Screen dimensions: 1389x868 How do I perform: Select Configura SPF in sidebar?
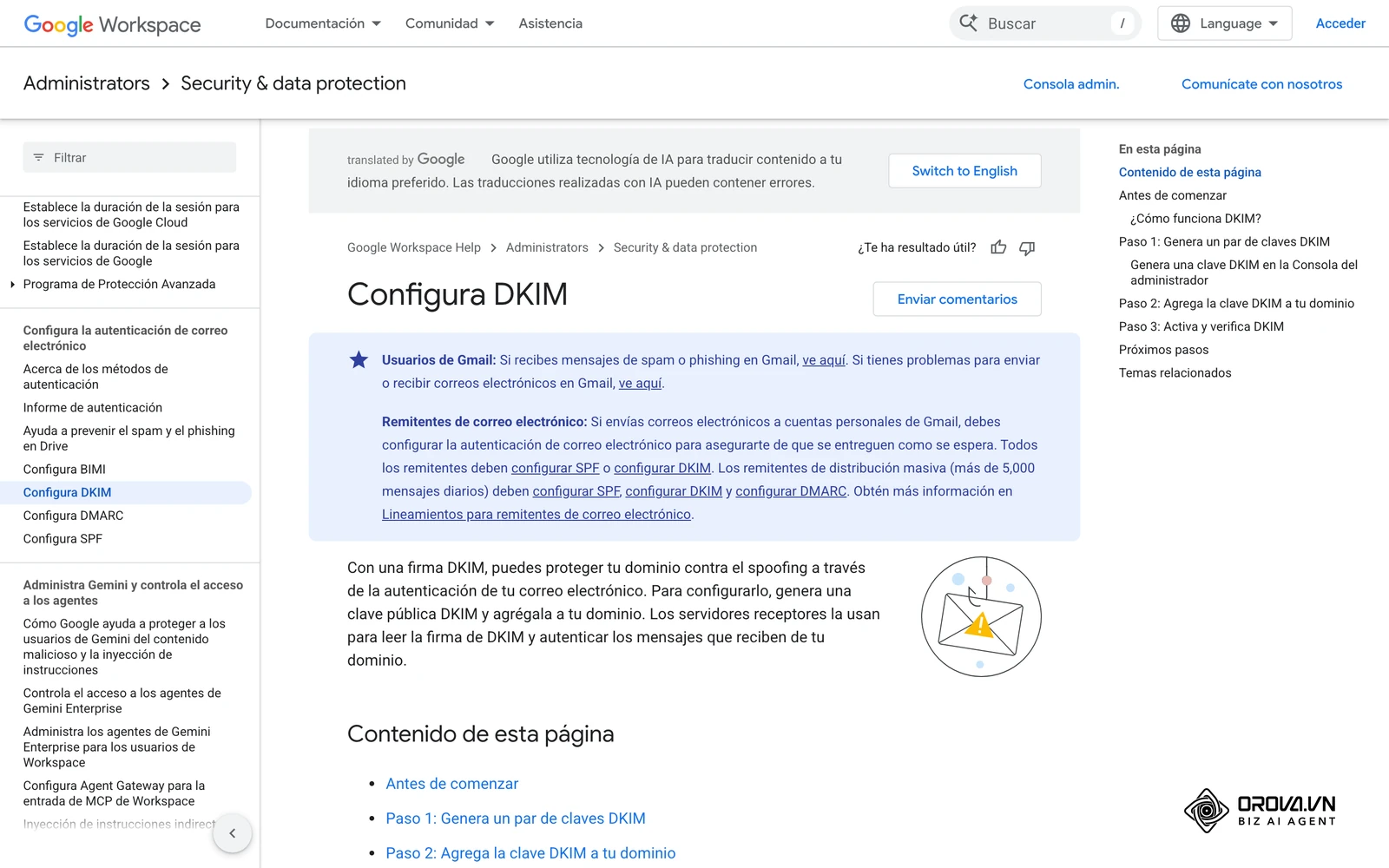coord(63,539)
